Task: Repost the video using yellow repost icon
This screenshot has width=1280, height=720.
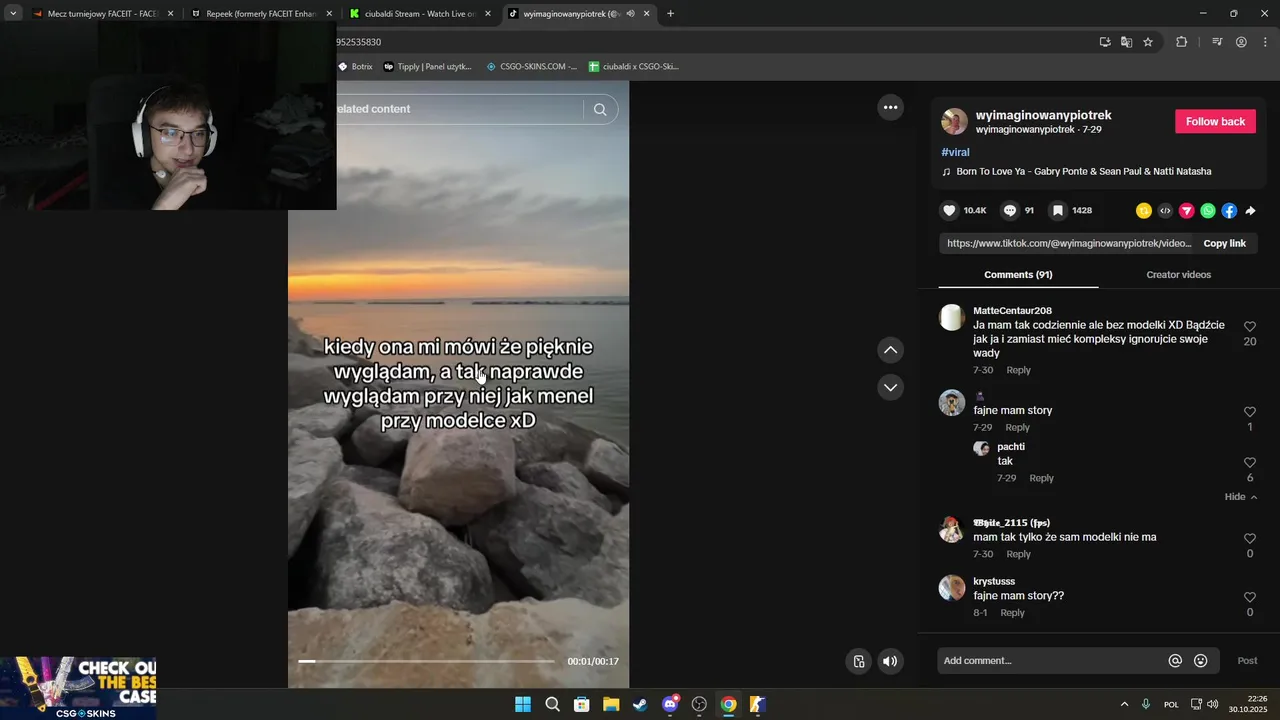Action: tap(1144, 211)
